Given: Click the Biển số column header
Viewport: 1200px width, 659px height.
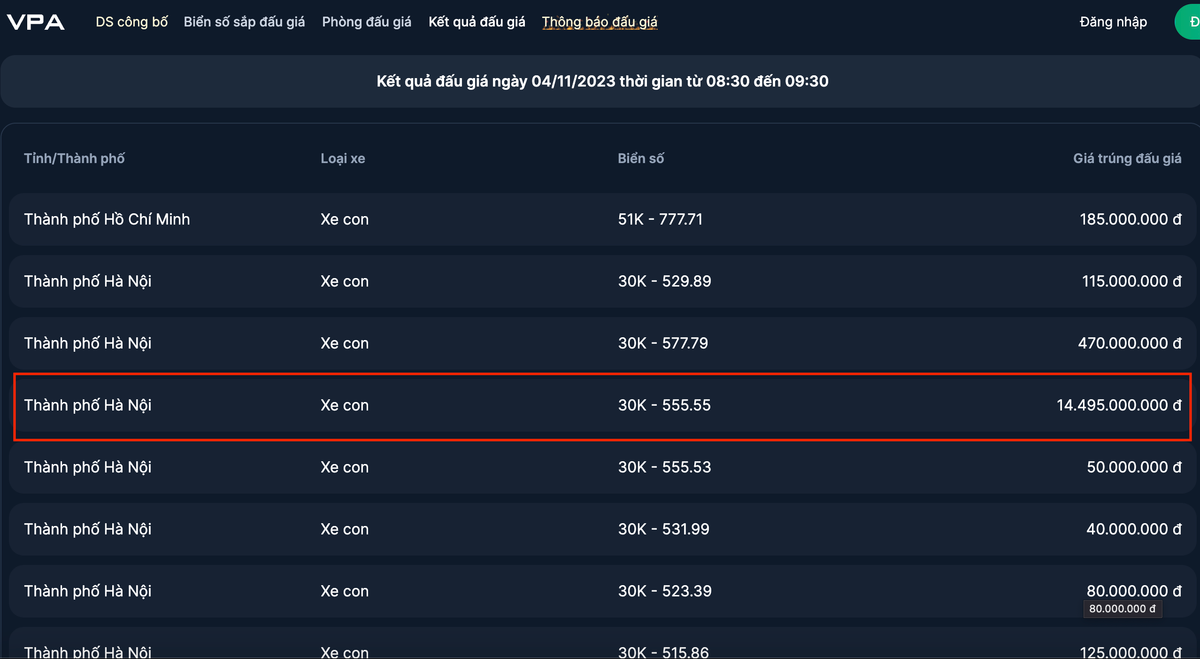Looking at the screenshot, I should coord(641,159).
